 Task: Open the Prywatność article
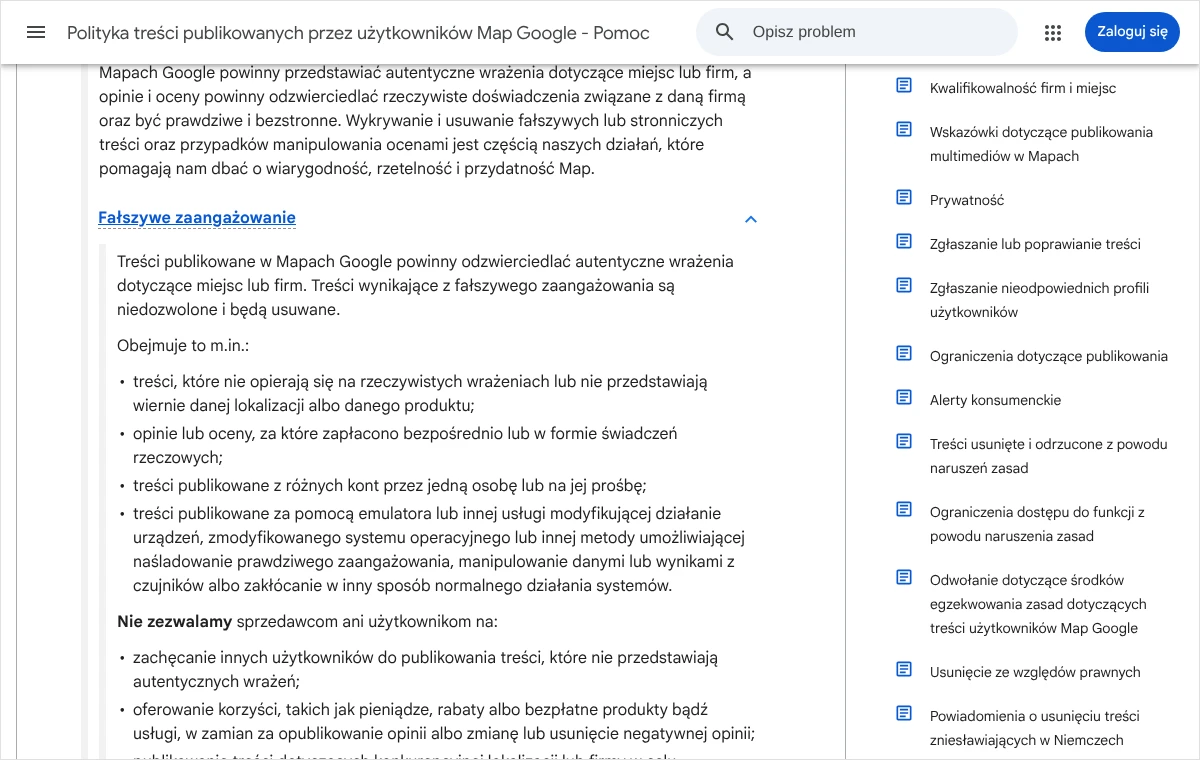coord(967,200)
